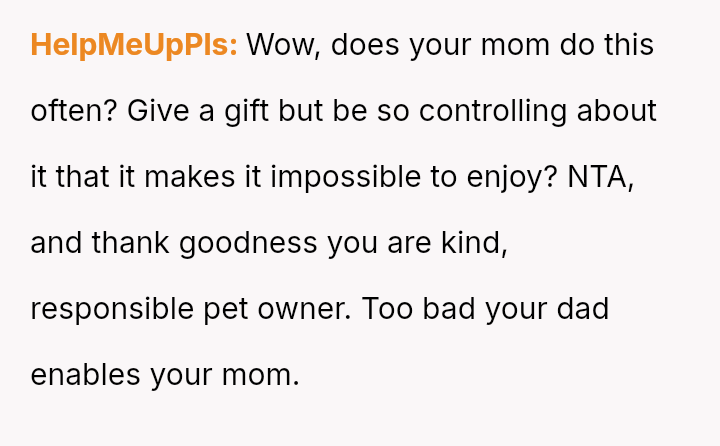This screenshot has width=720, height=446.
Task: Open the HelpMeUpPls user profile link
Action: [x=134, y=46]
